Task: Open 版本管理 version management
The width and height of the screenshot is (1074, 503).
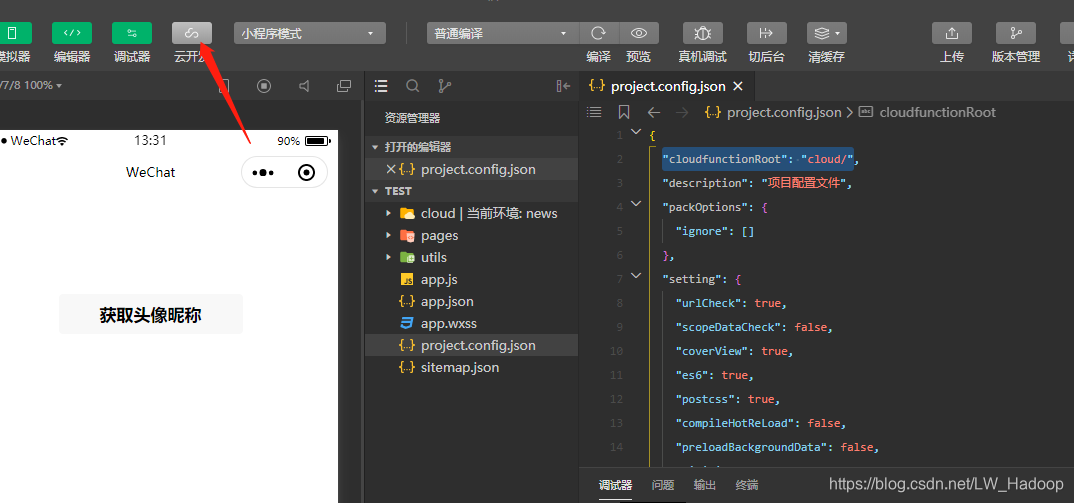Action: pos(1016,33)
